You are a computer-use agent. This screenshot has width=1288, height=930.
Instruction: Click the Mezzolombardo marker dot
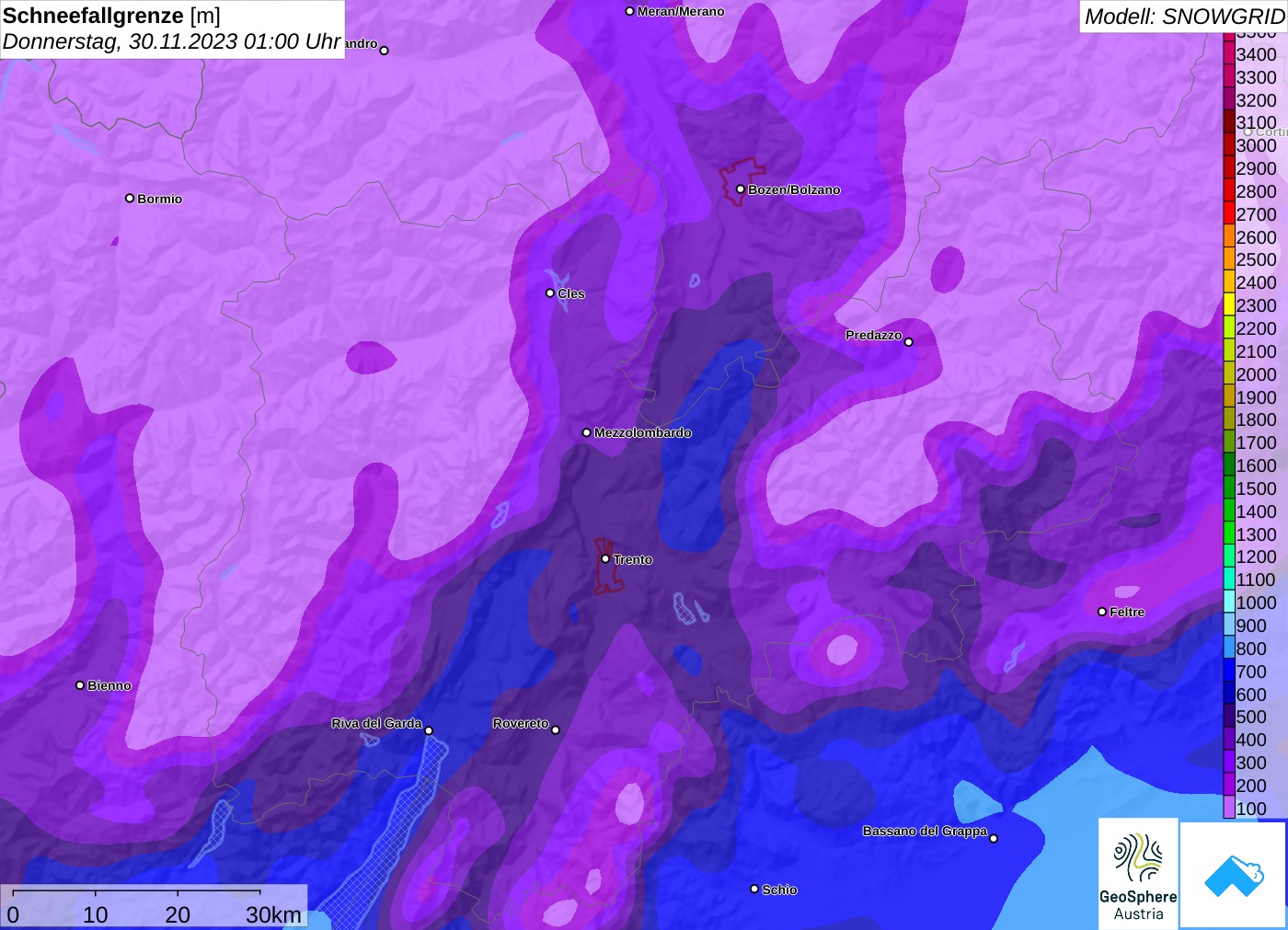[587, 432]
